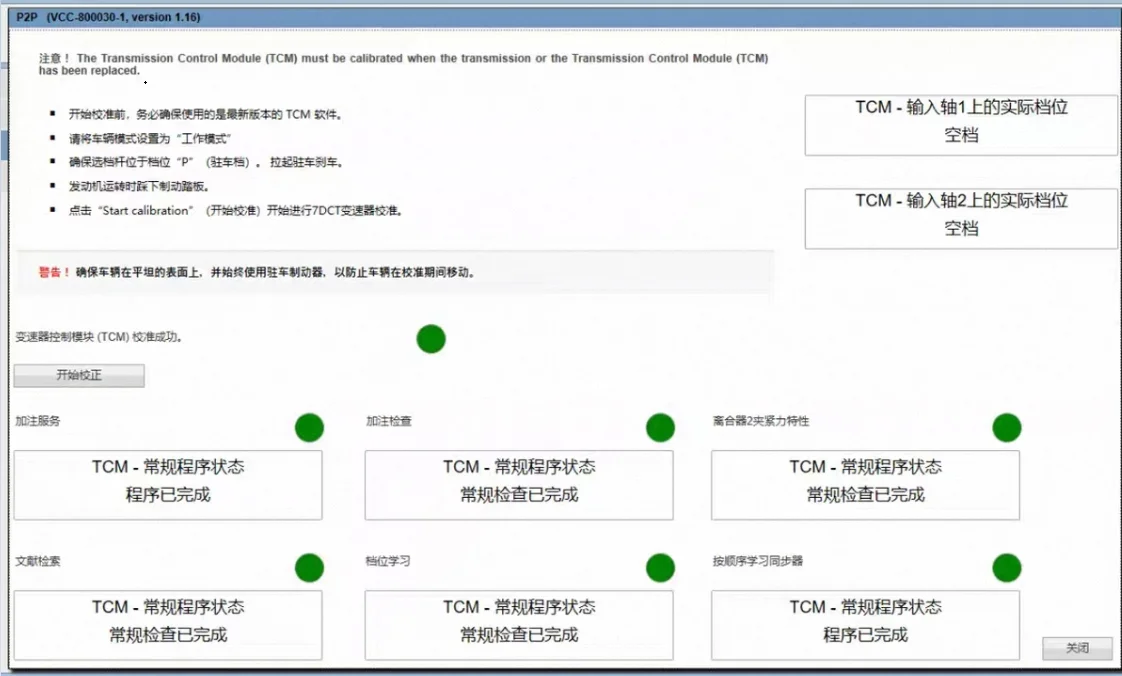This screenshot has width=1122, height=676.
Task: Click green status dot for 加注服务
Action: click(x=309, y=428)
